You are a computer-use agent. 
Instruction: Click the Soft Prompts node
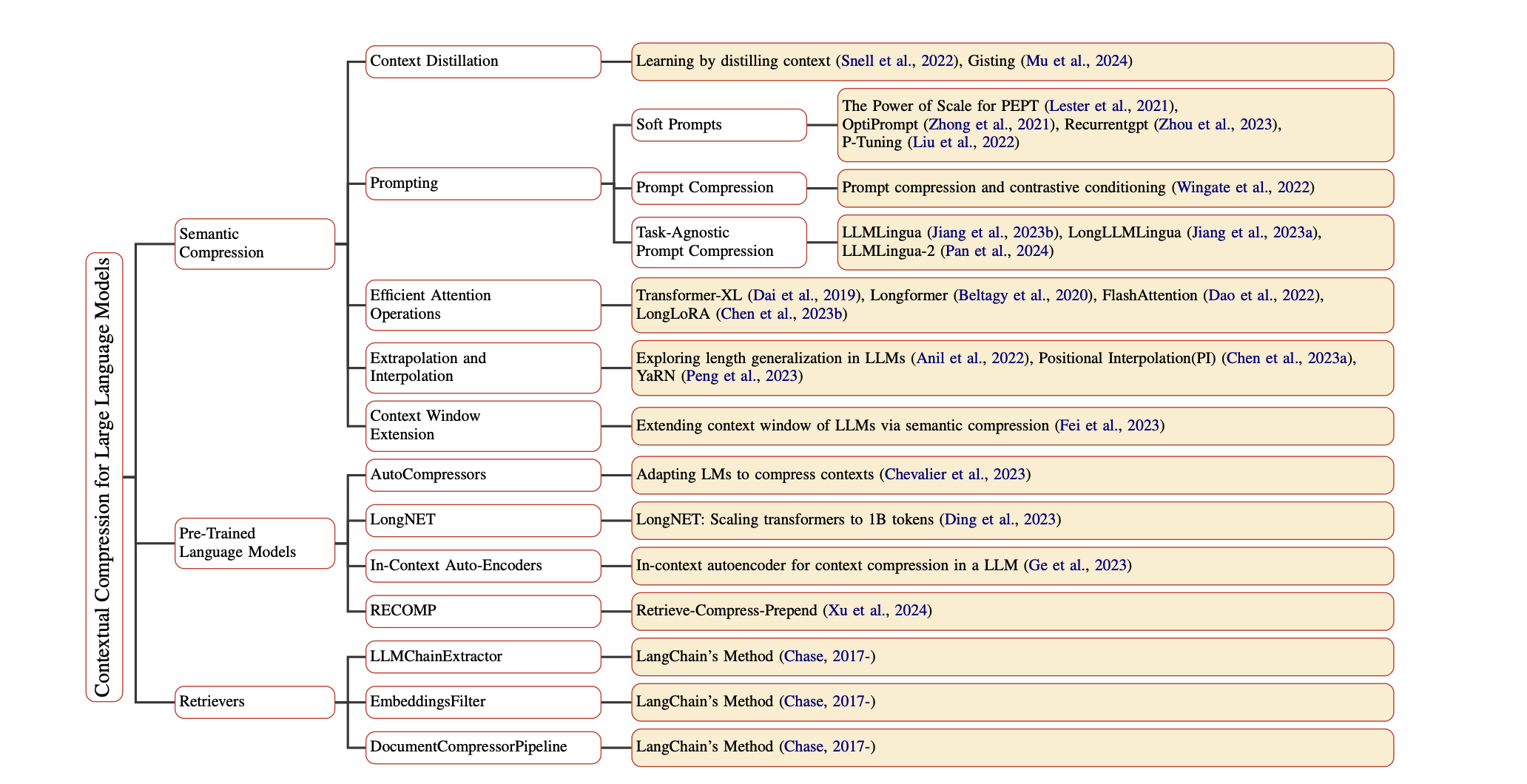click(x=719, y=125)
